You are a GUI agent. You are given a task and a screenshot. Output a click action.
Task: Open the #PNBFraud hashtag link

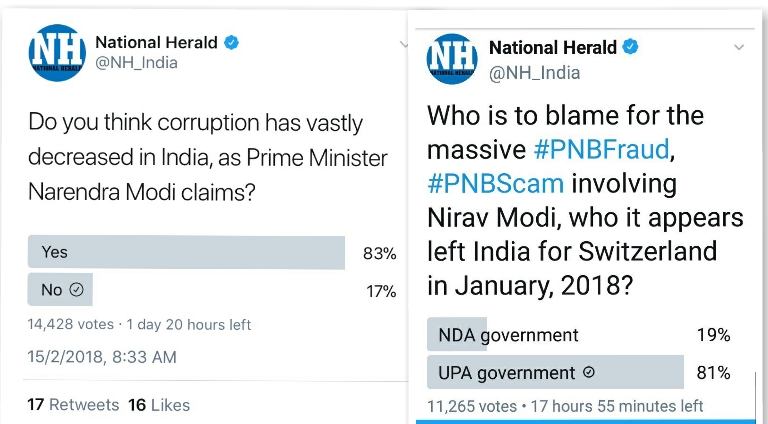tap(602, 149)
